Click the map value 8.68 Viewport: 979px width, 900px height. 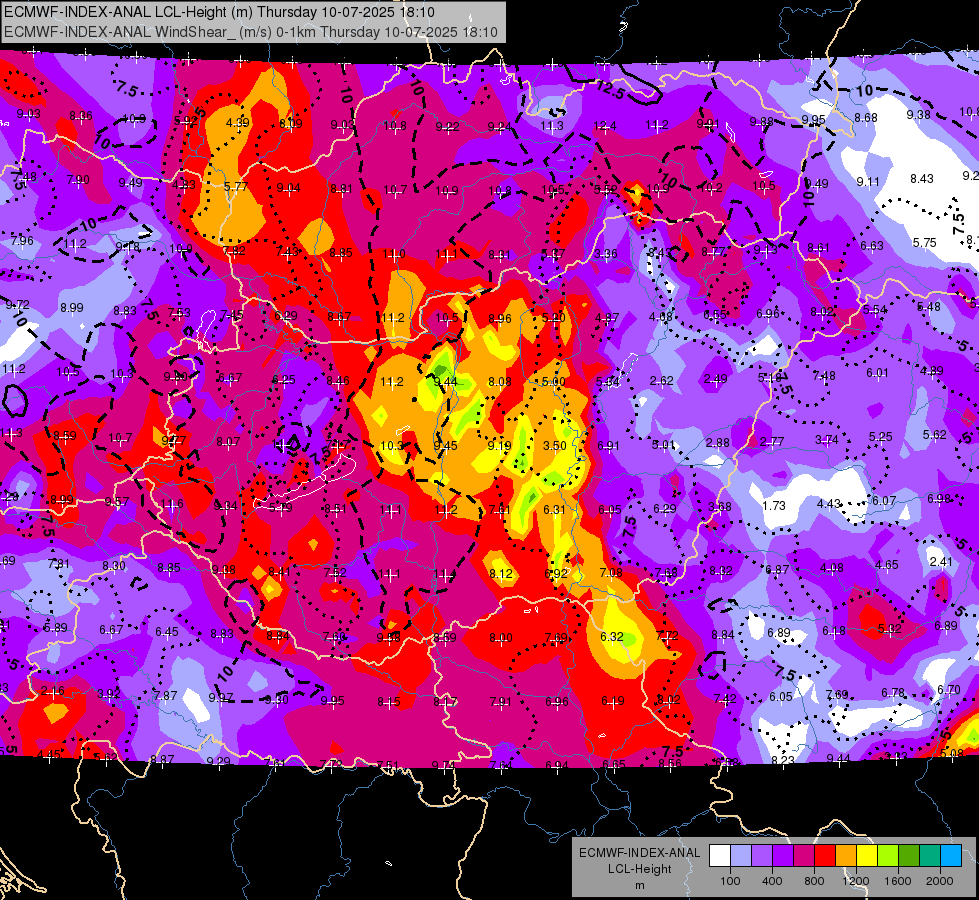866,117
